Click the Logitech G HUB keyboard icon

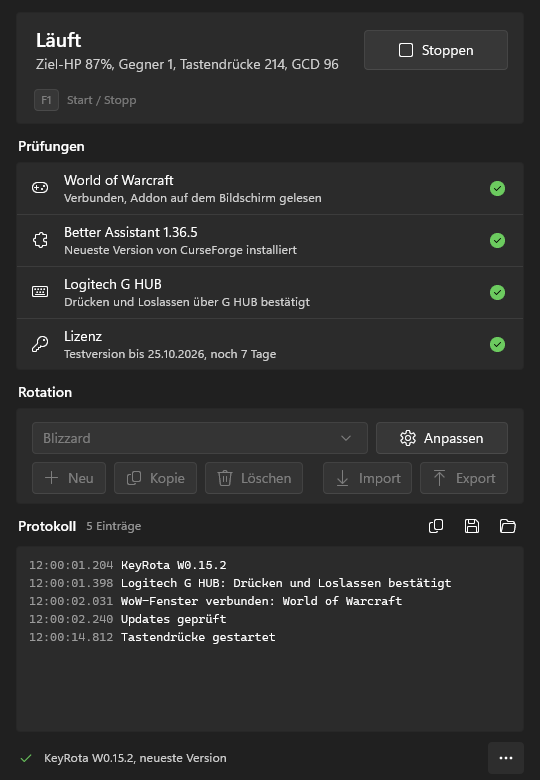point(40,292)
